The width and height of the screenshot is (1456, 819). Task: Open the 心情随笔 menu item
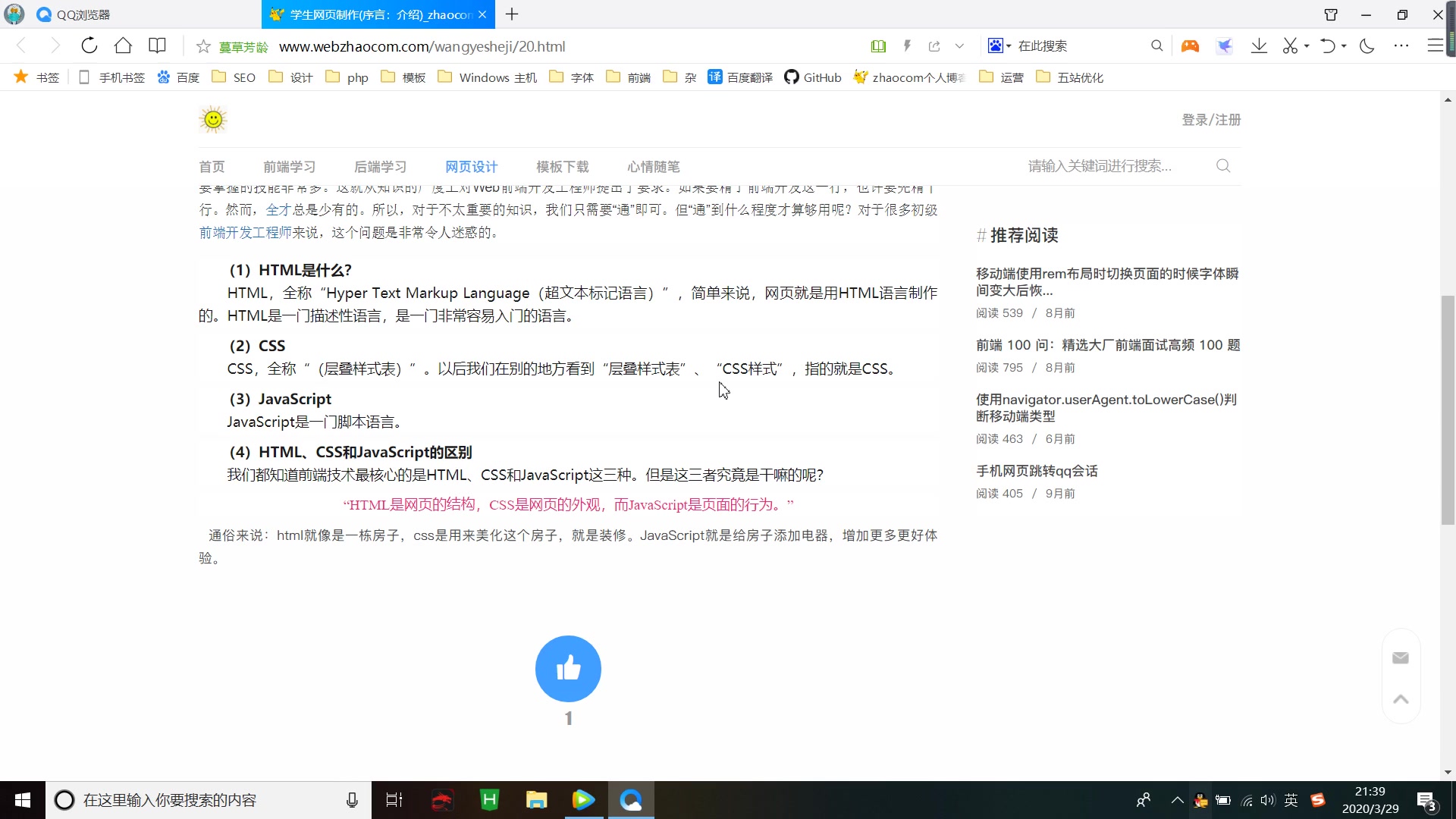[x=653, y=166]
